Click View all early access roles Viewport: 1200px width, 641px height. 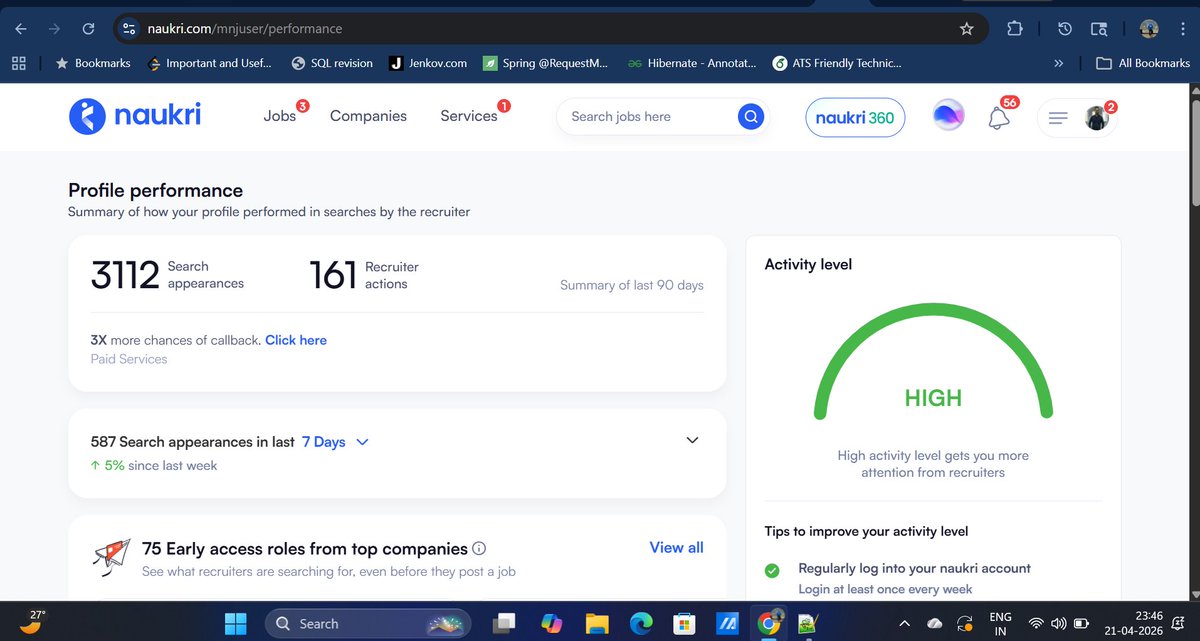tap(677, 548)
